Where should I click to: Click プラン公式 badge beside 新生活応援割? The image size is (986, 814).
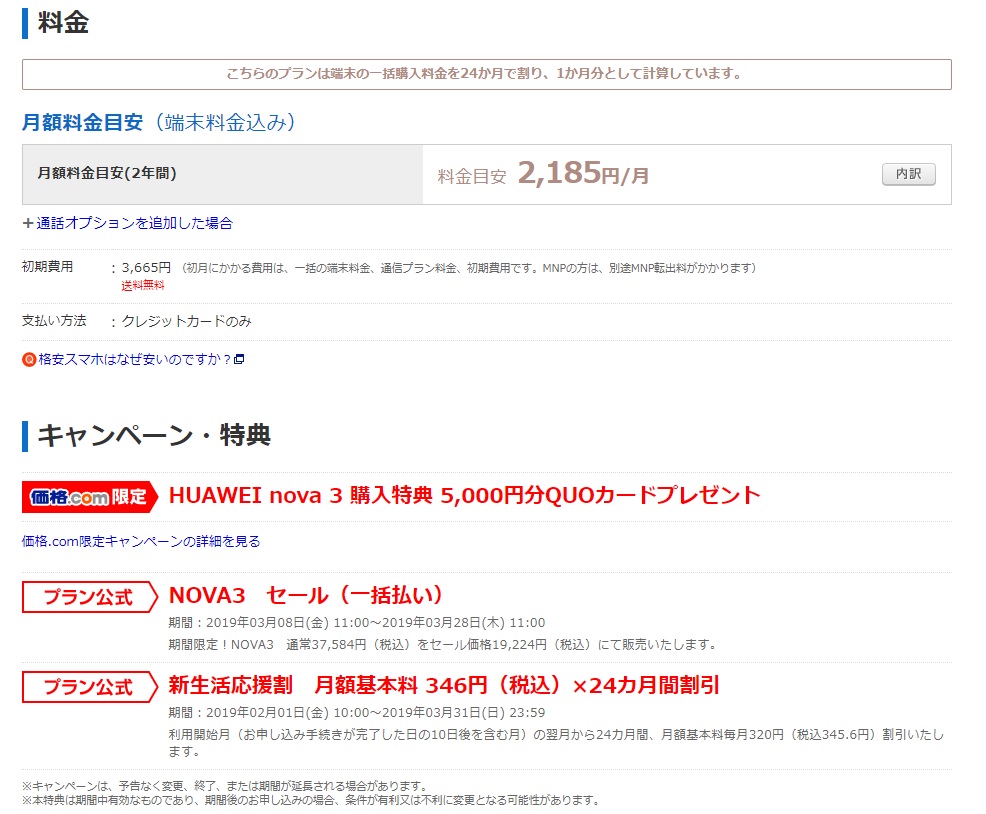point(90,686)
